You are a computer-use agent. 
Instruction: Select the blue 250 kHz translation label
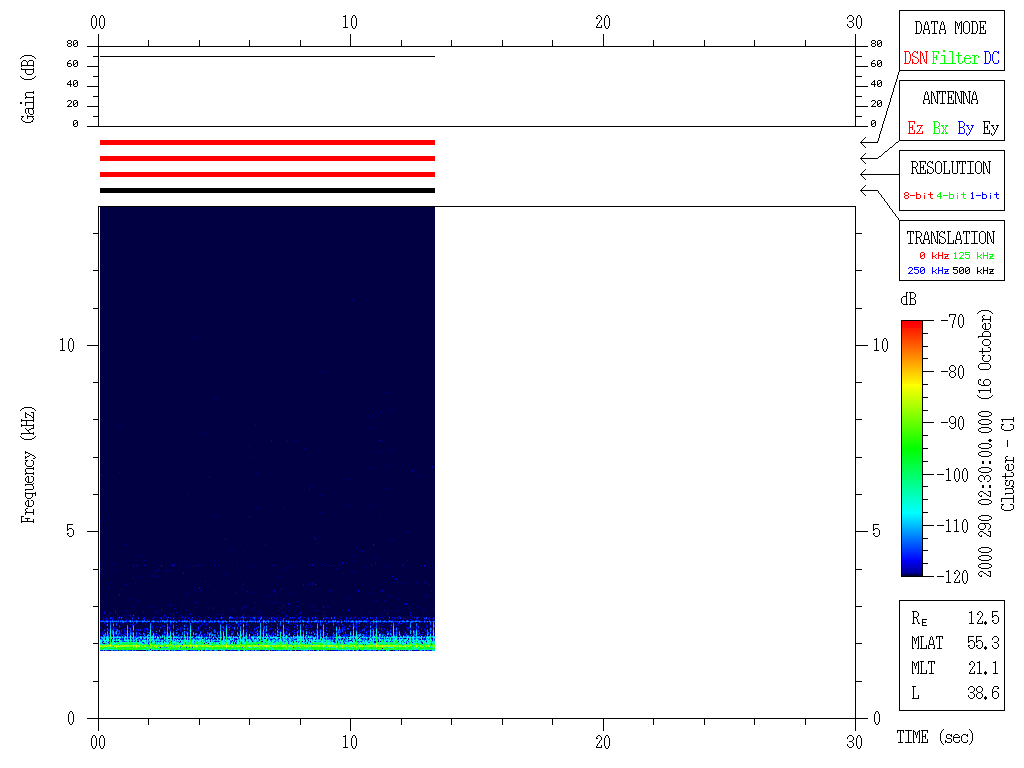click(x=928, y=270)
